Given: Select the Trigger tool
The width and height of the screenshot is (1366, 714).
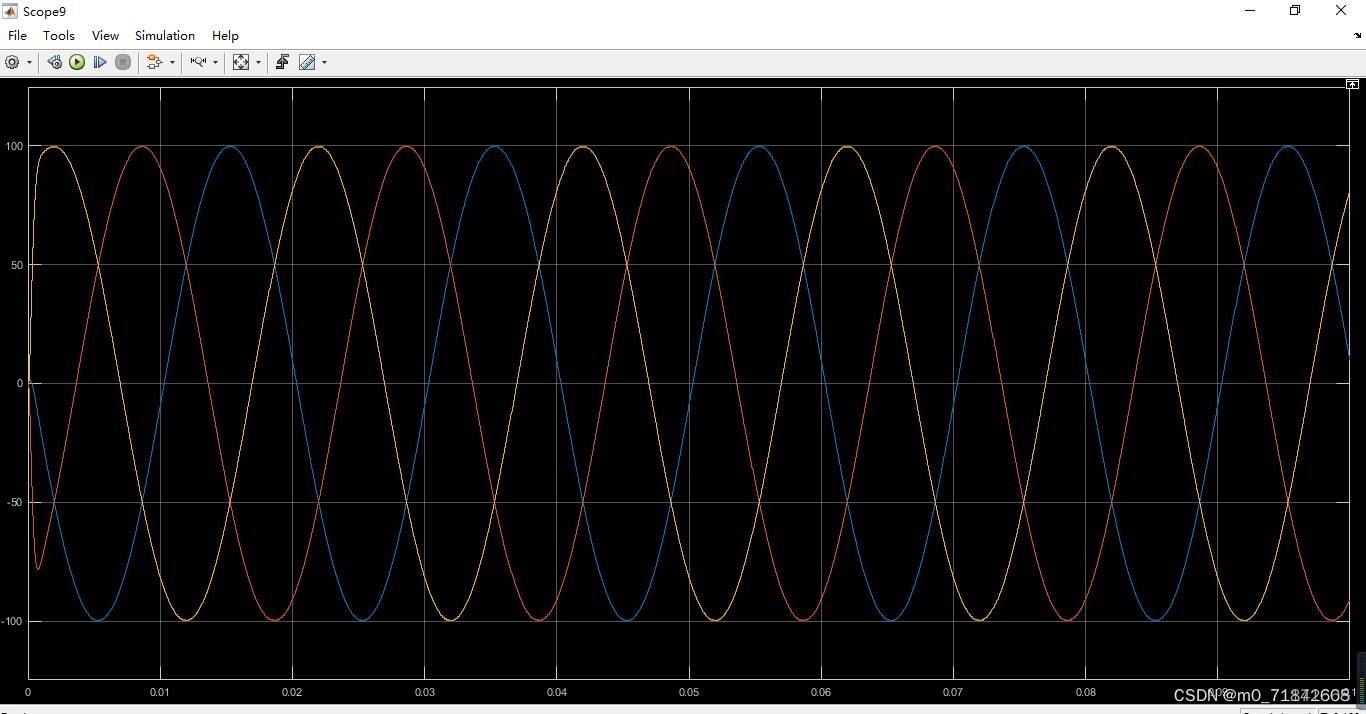Looking at the screenshot, I should [282, 61].
